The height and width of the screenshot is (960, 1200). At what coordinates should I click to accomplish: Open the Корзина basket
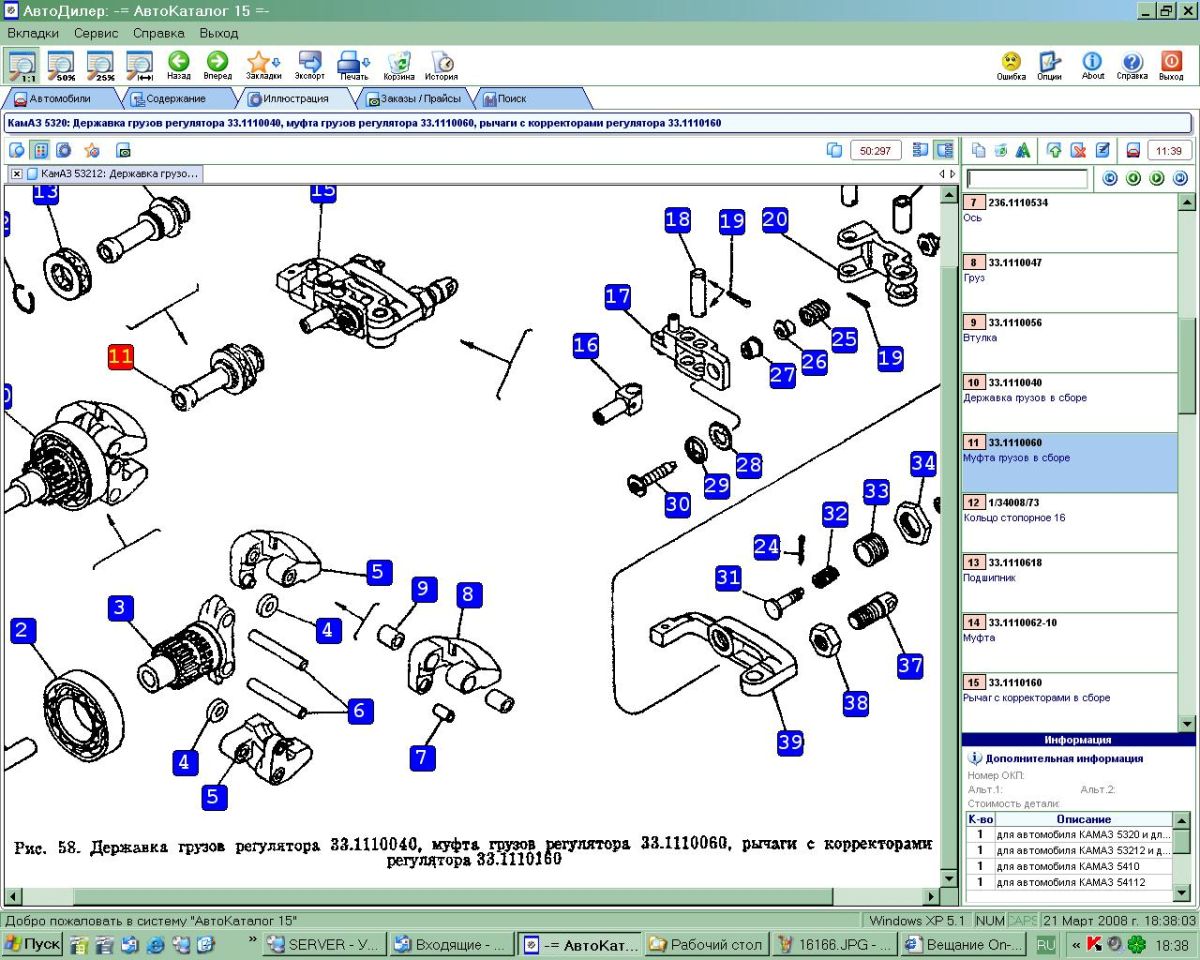399,65
